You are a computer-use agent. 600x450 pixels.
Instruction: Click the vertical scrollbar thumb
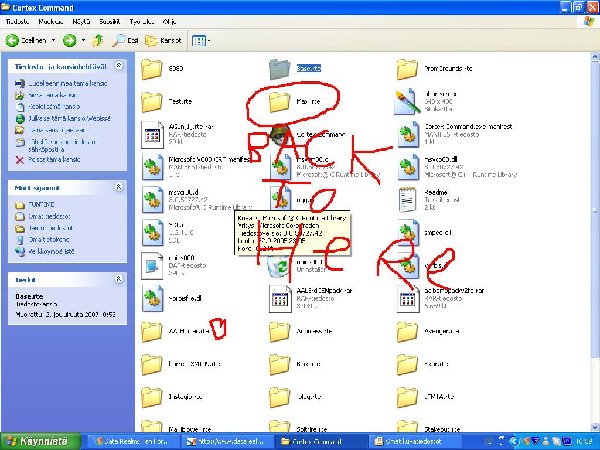pyautogui.click(x=595, y=210)
